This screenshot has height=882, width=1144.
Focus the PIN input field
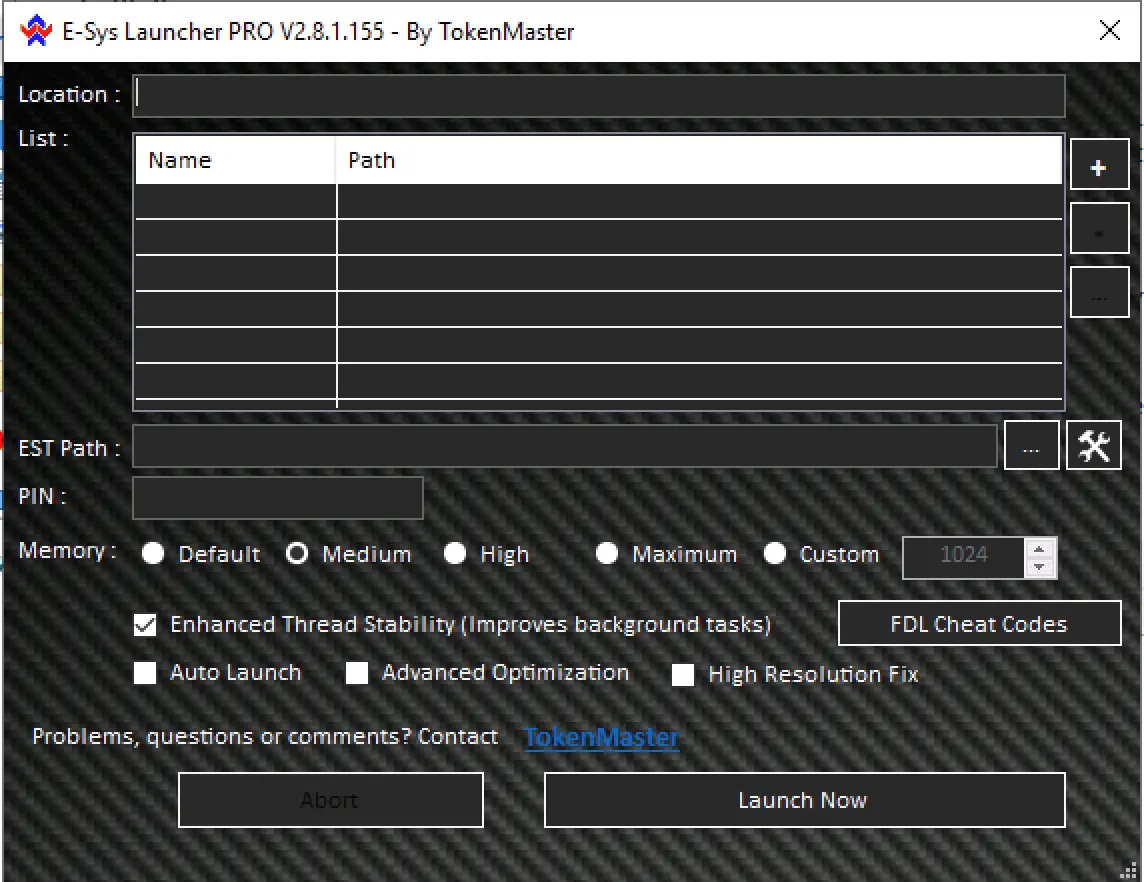(x=278, y=498)
